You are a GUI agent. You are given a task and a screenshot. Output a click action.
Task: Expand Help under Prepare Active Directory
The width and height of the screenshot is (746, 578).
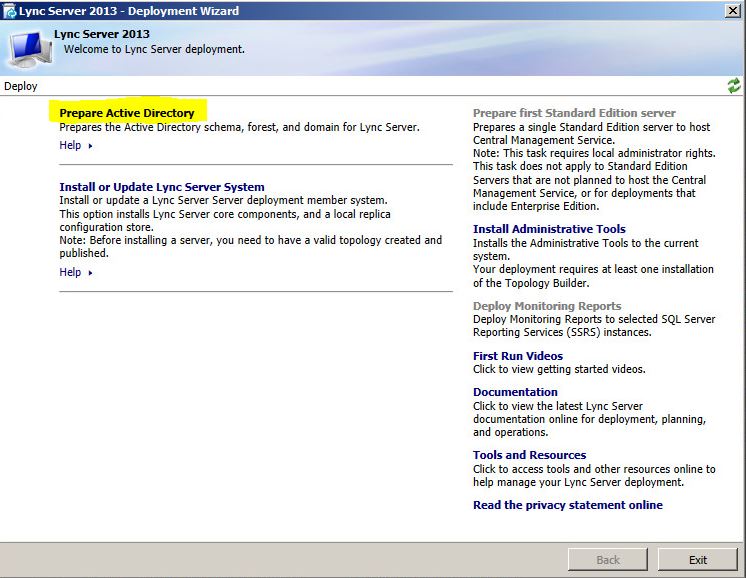click(x=76, y=145)
